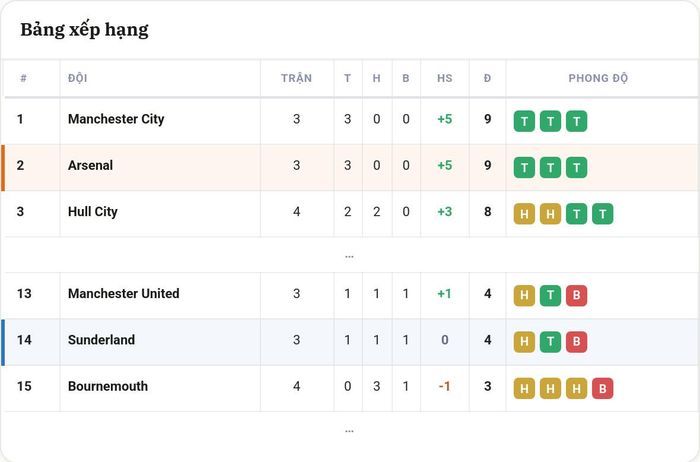700x462 pixels.
Task: Sort by HS goal difference header
Action: click(x=445, y=78)
